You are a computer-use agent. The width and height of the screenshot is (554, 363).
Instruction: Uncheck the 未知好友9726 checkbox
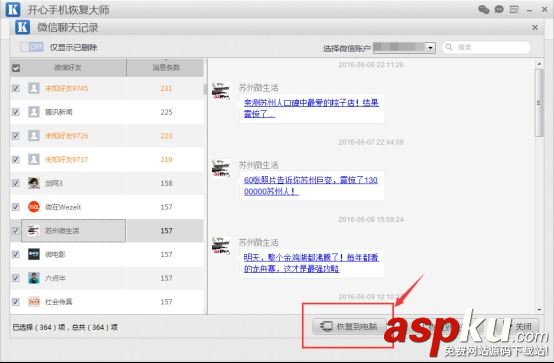click(x=16, y=136)
